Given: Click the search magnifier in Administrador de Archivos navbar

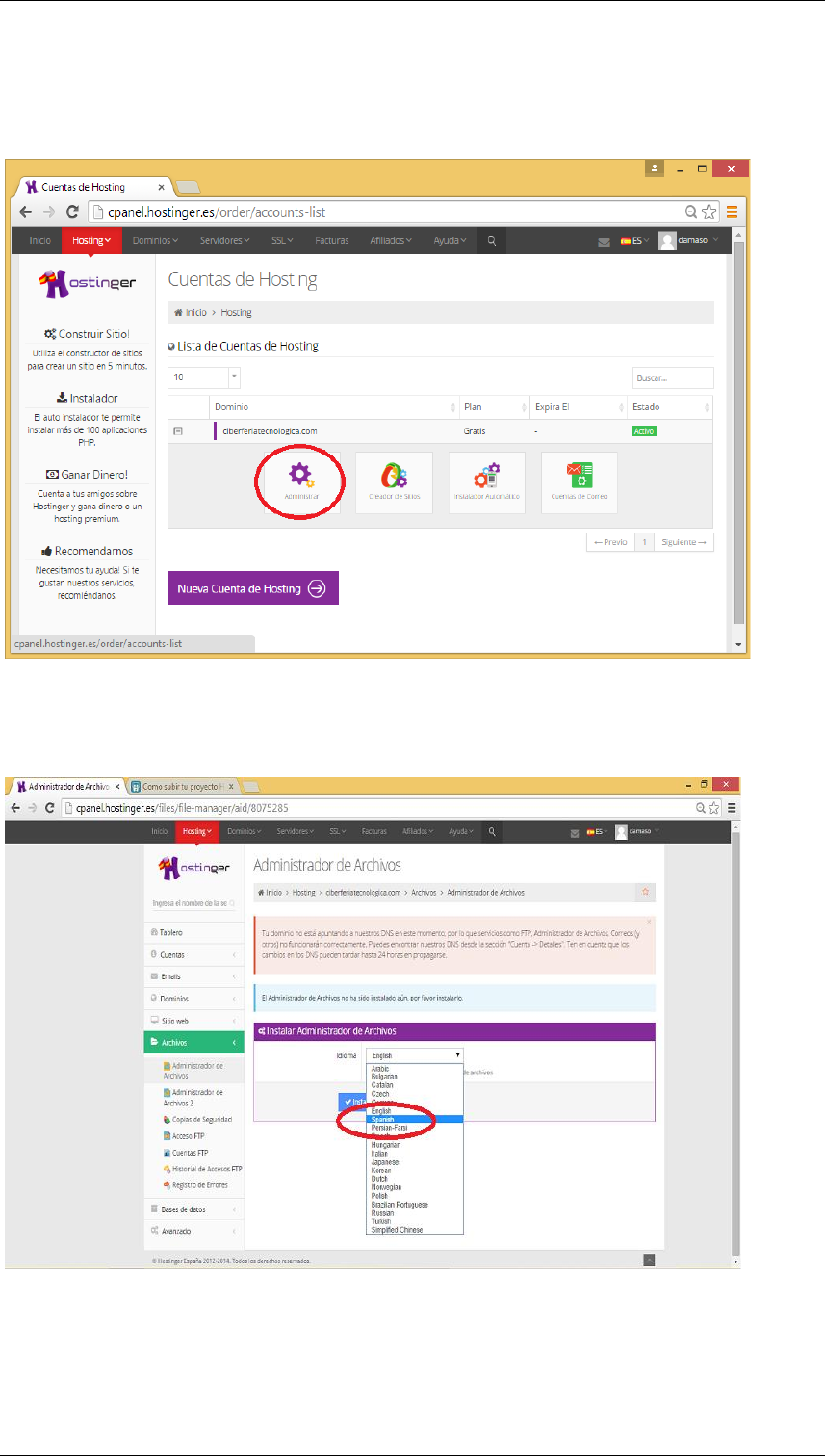Looking at the screenshot, I should 491,831.
